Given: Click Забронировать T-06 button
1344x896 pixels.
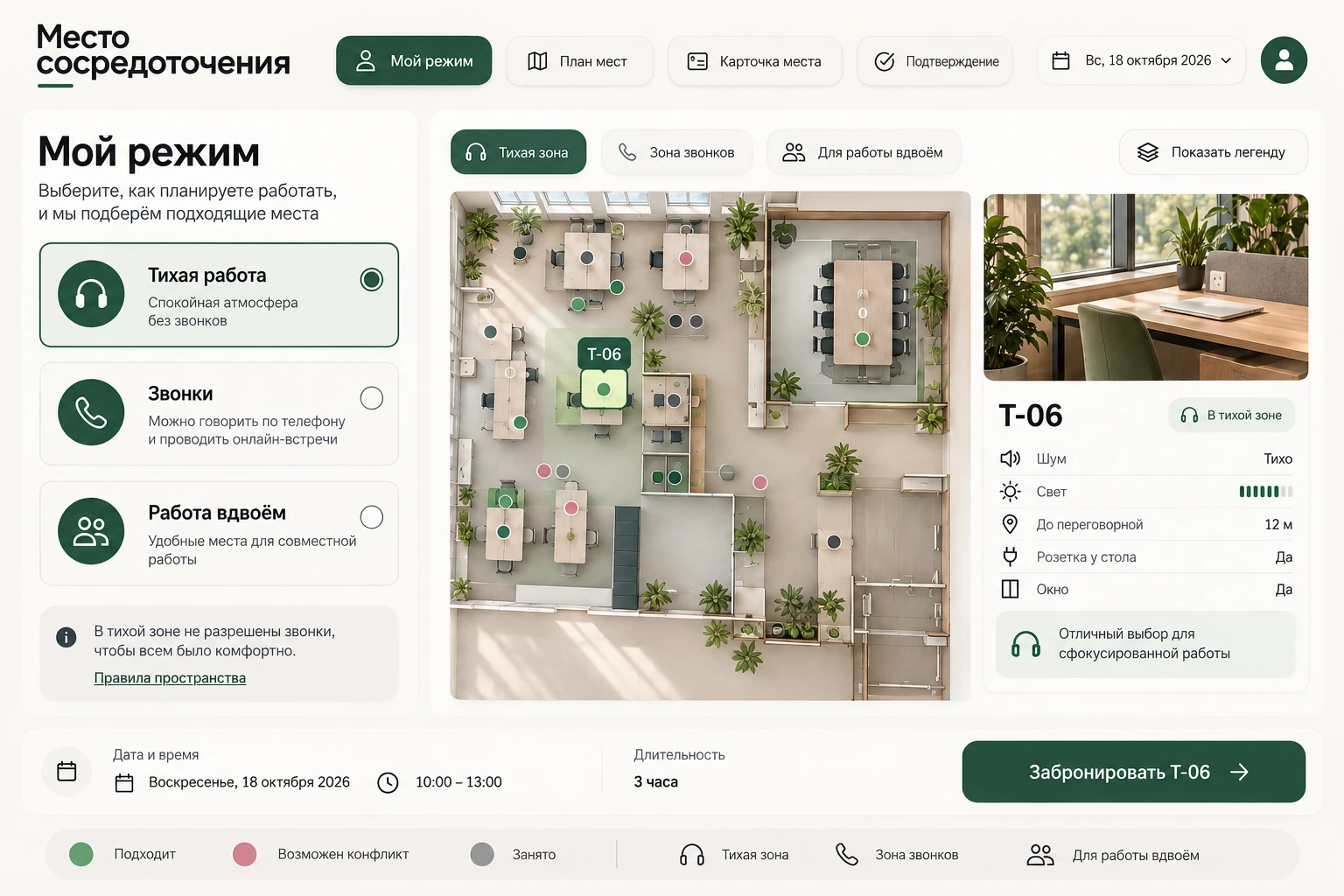Looking at the screenshot, I should [1133, 772].
